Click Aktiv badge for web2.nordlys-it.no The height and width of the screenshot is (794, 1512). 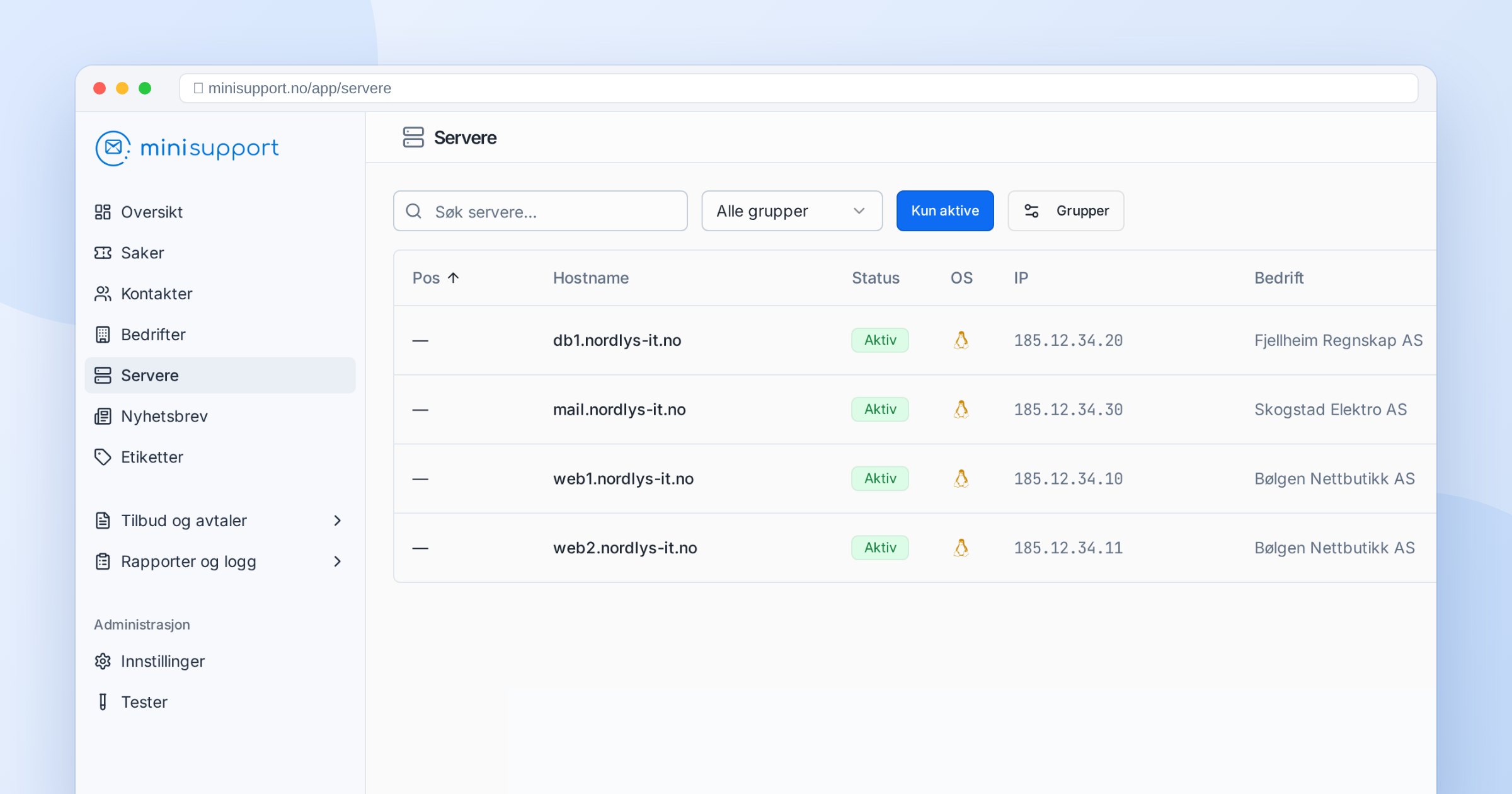point(880,548)
